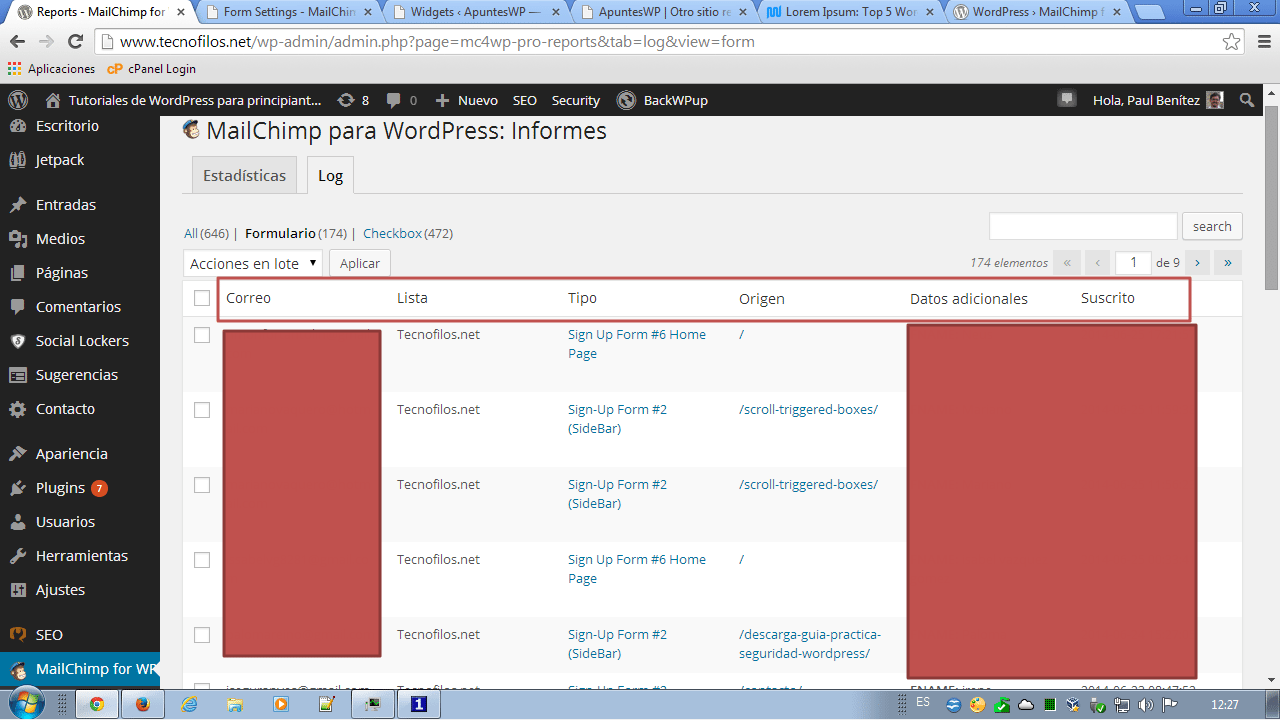1280x720 pixels.
Task: Click the Suscrito column header
Action: 1108,298
